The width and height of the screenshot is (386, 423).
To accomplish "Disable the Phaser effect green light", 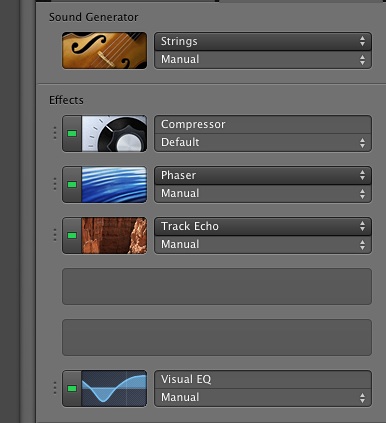I will point(72,185).
